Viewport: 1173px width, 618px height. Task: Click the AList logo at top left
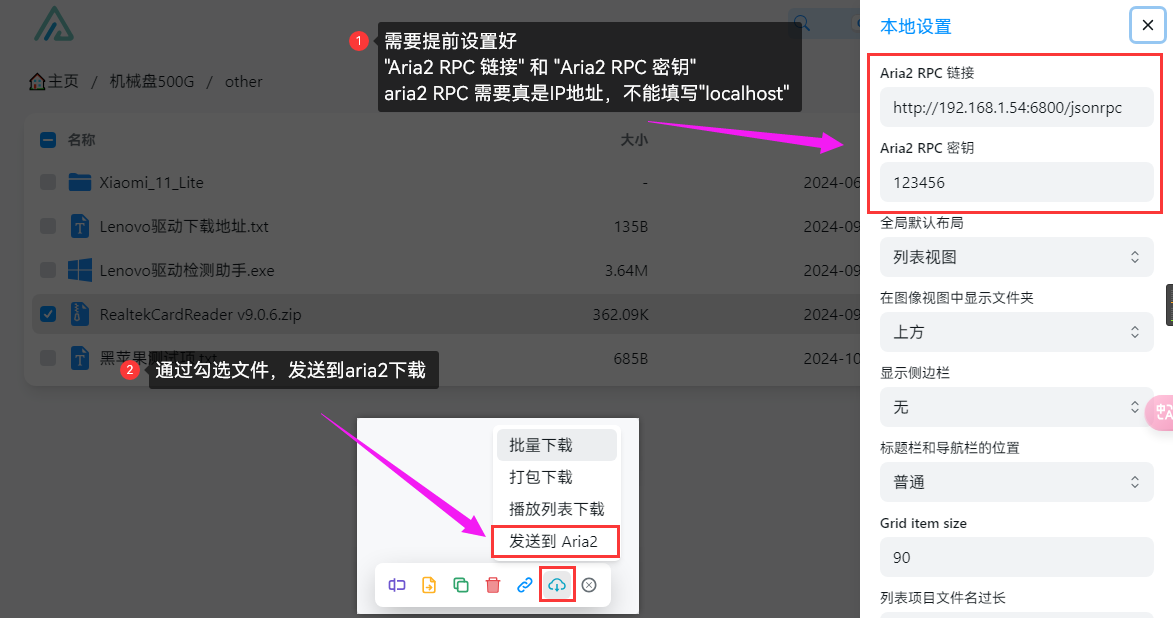[x=54, y=24]
